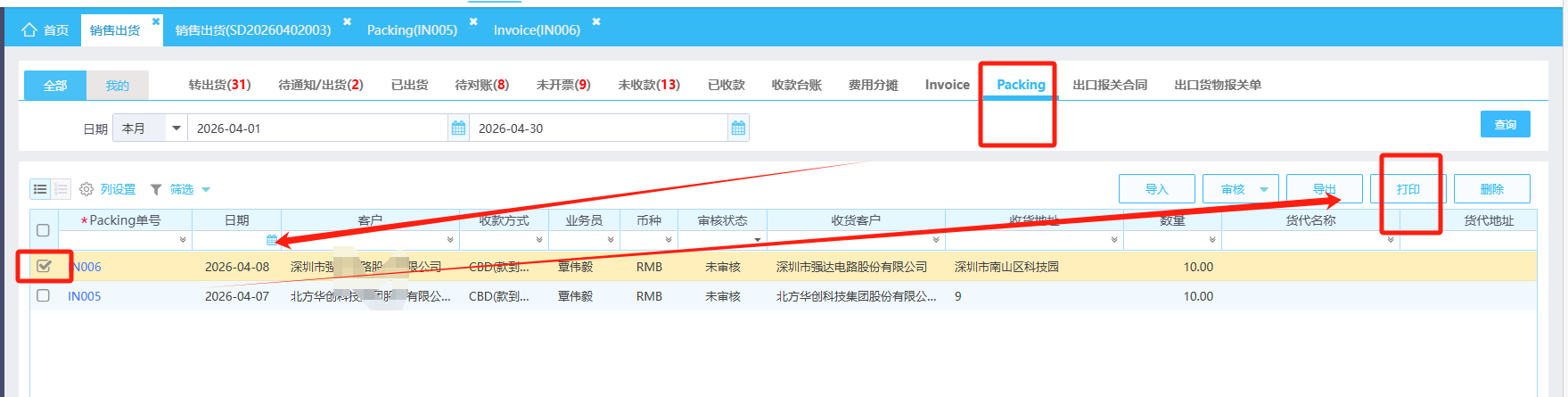Screen dimensions: 1568x397
Task: Close the Packing(IN005) tab
Action: pos(473,21)
